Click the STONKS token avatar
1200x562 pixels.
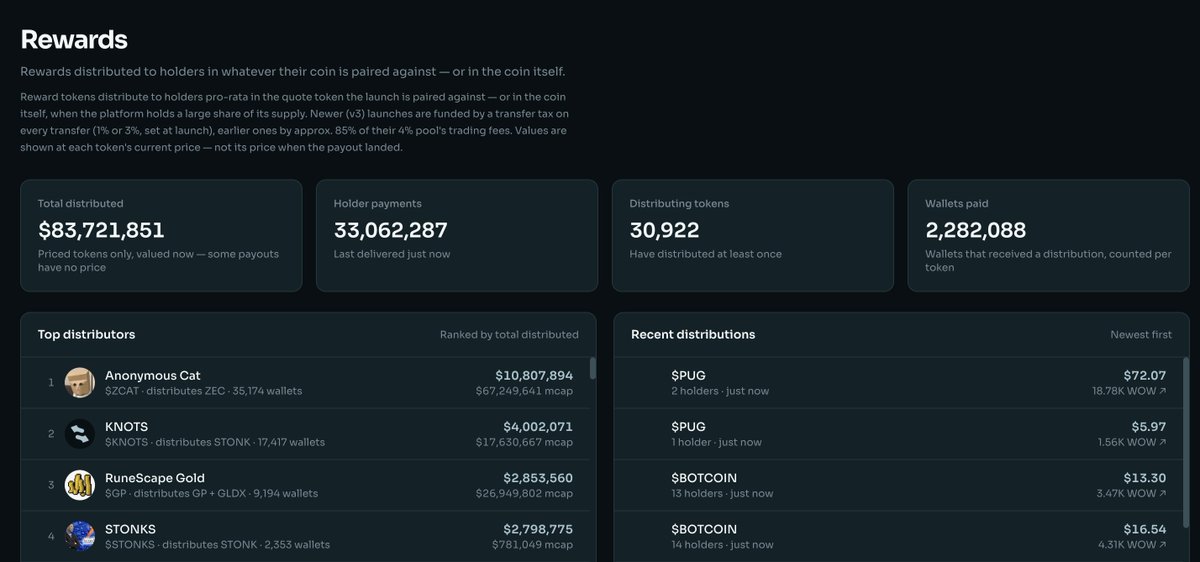click(80, 536)
